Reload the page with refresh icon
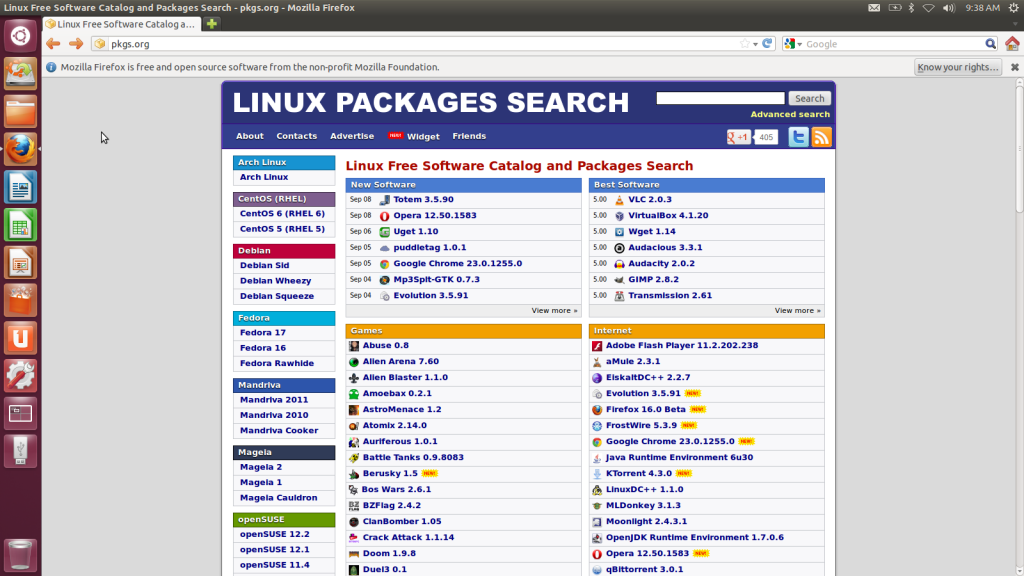The height and width of the screenshot is (576, 1024). [x=767, y=44]
